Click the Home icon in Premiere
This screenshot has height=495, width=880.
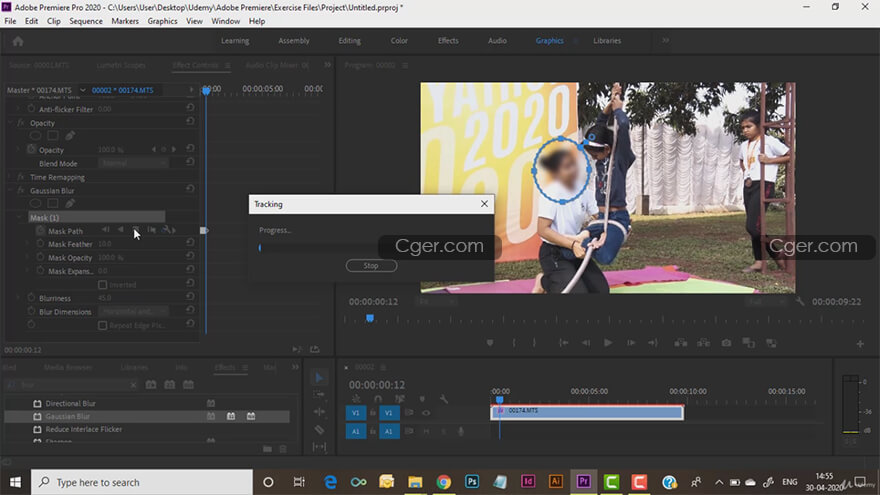(18, 41)
